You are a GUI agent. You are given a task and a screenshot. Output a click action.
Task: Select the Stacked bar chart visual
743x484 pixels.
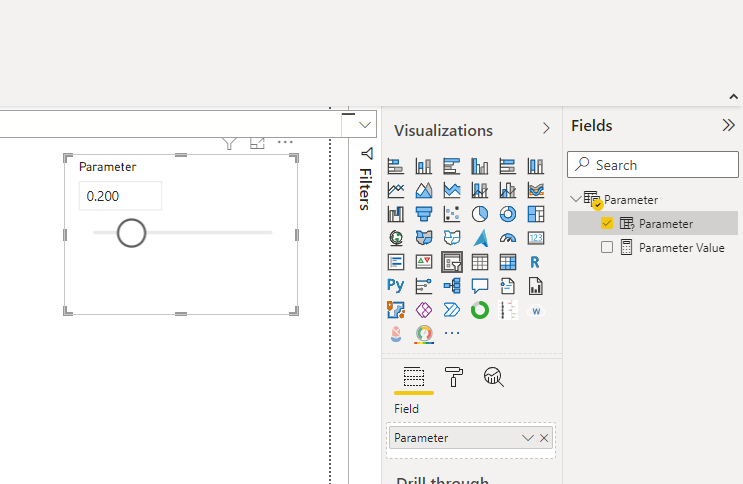pyautogui.click(x=396, y=166)
